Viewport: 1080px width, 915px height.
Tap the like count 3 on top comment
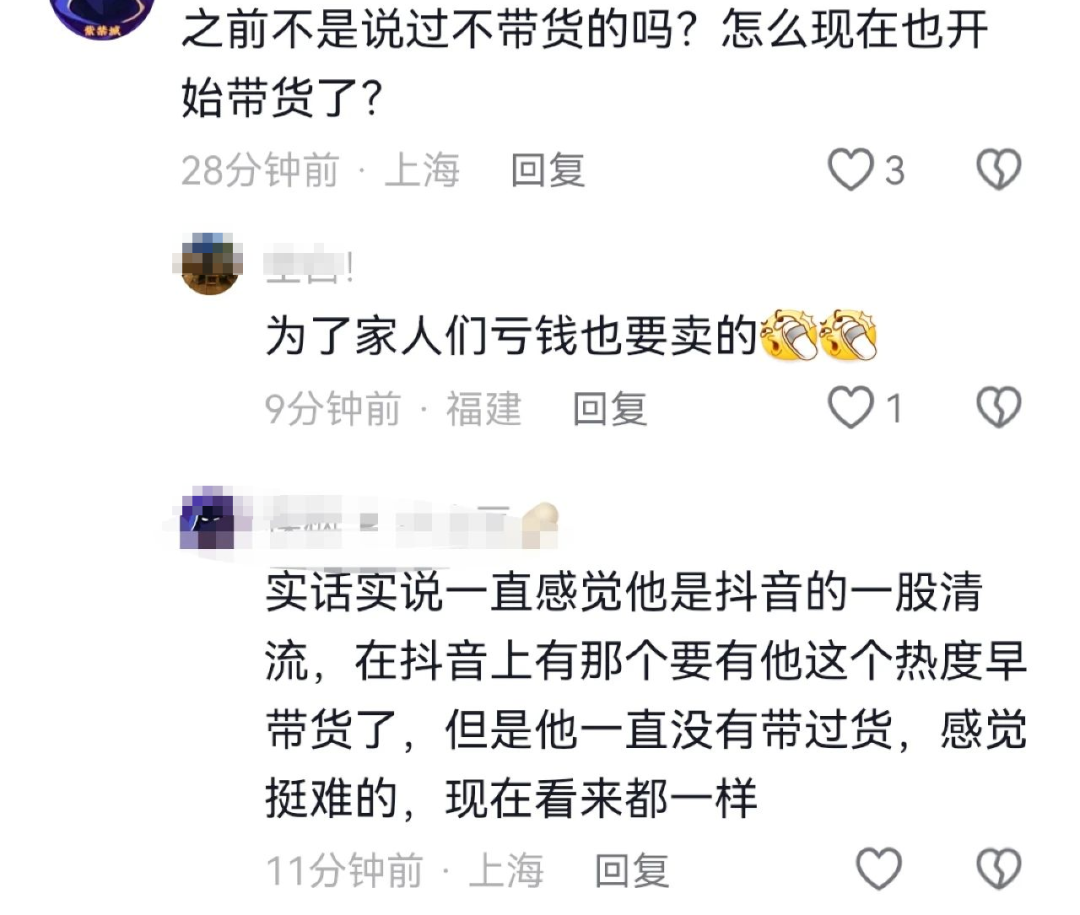894,170
